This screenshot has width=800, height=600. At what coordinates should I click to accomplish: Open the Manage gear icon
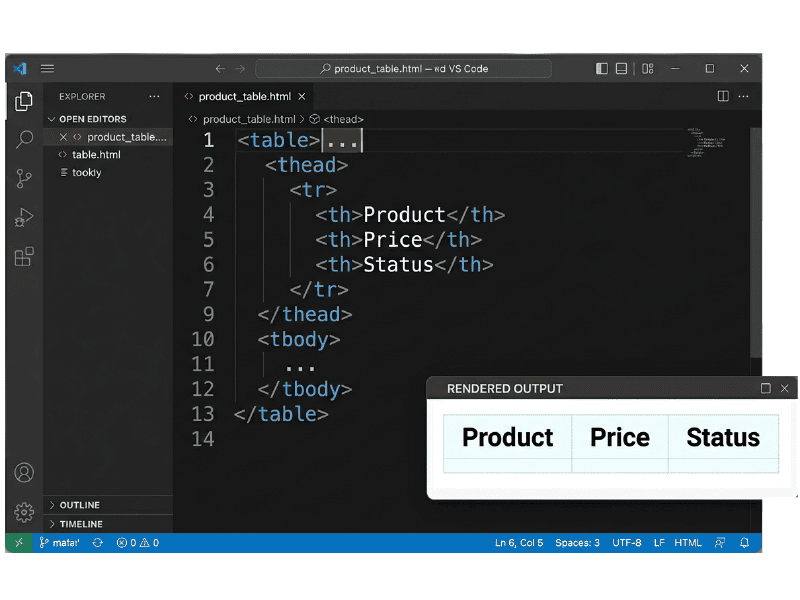point(23,512)
